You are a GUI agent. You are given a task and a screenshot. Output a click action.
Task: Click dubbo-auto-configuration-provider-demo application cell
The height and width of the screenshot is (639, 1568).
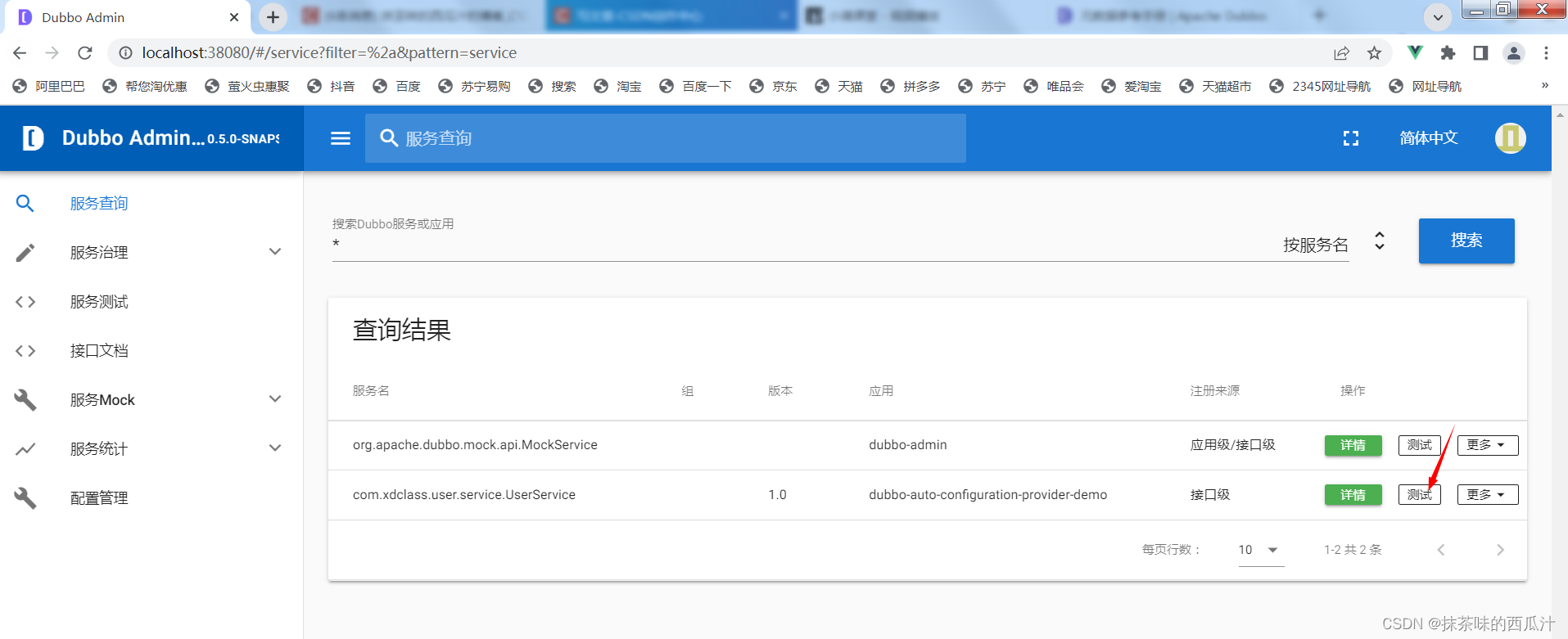[x=988, y=495]
